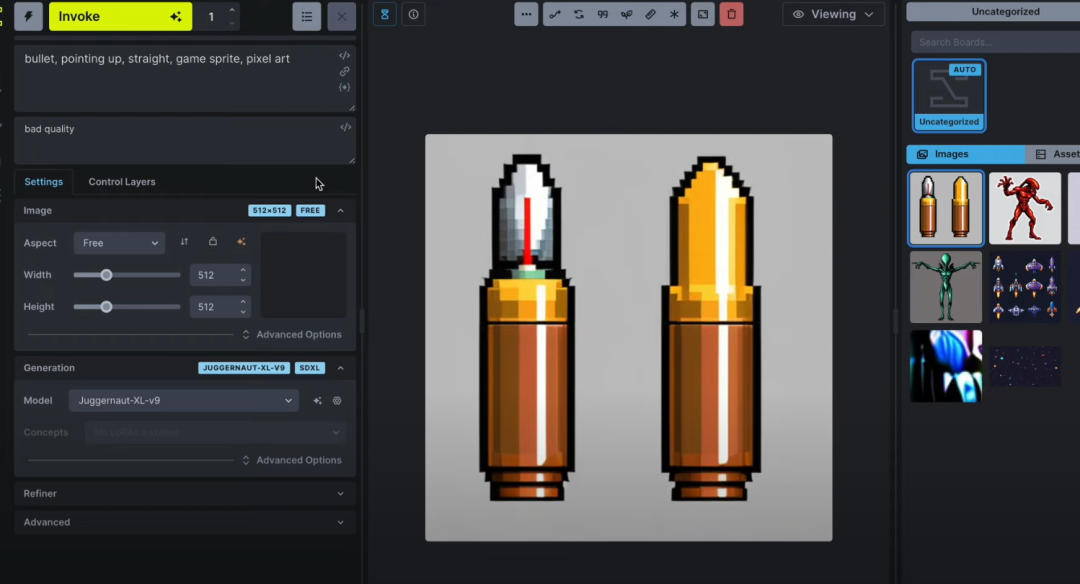Click the quote marks icon in image toolbar
This screenshot has height=584, width=1080.
(602, 15)
